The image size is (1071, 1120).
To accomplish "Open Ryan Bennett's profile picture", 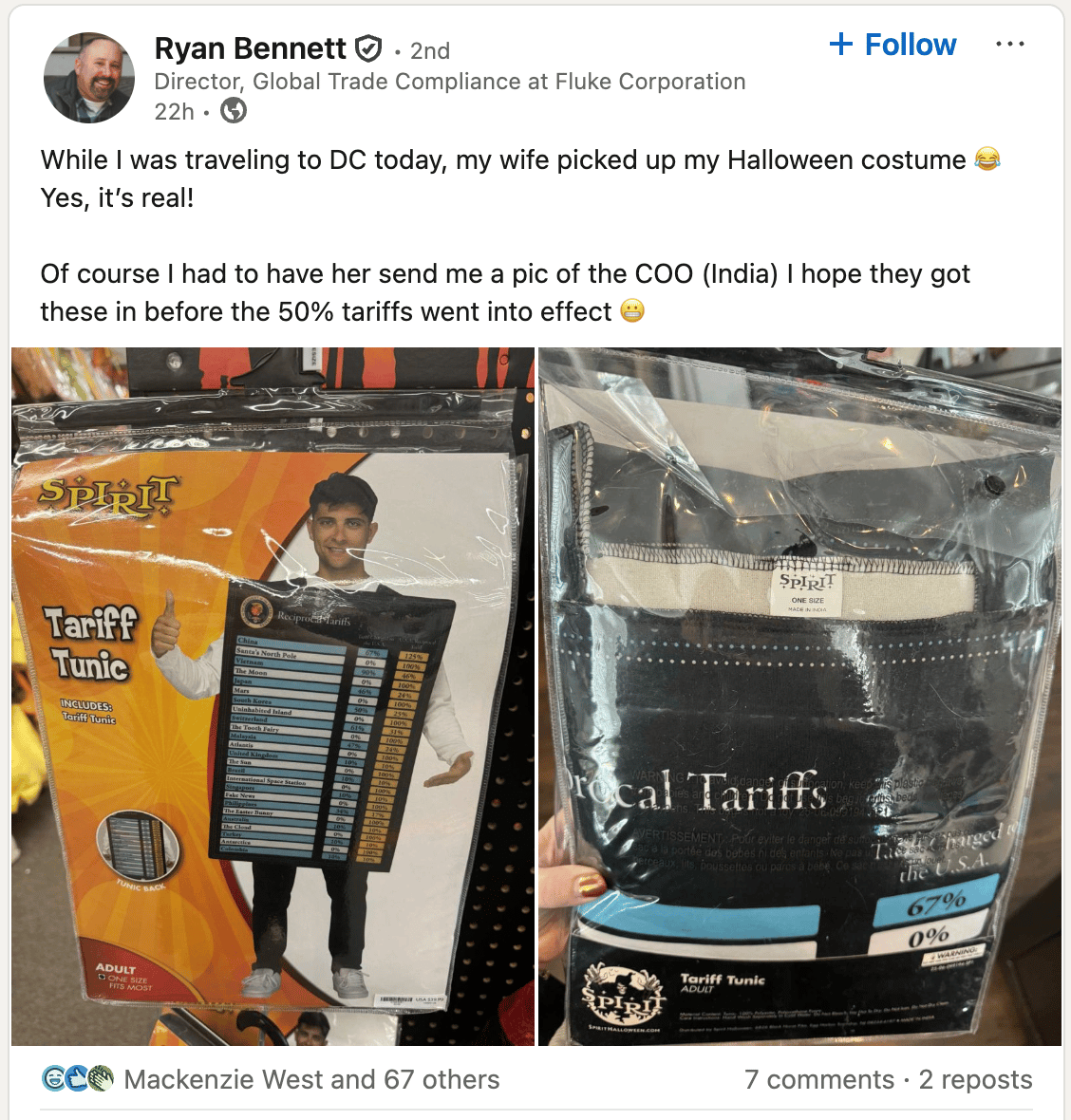I will [89, 78].
